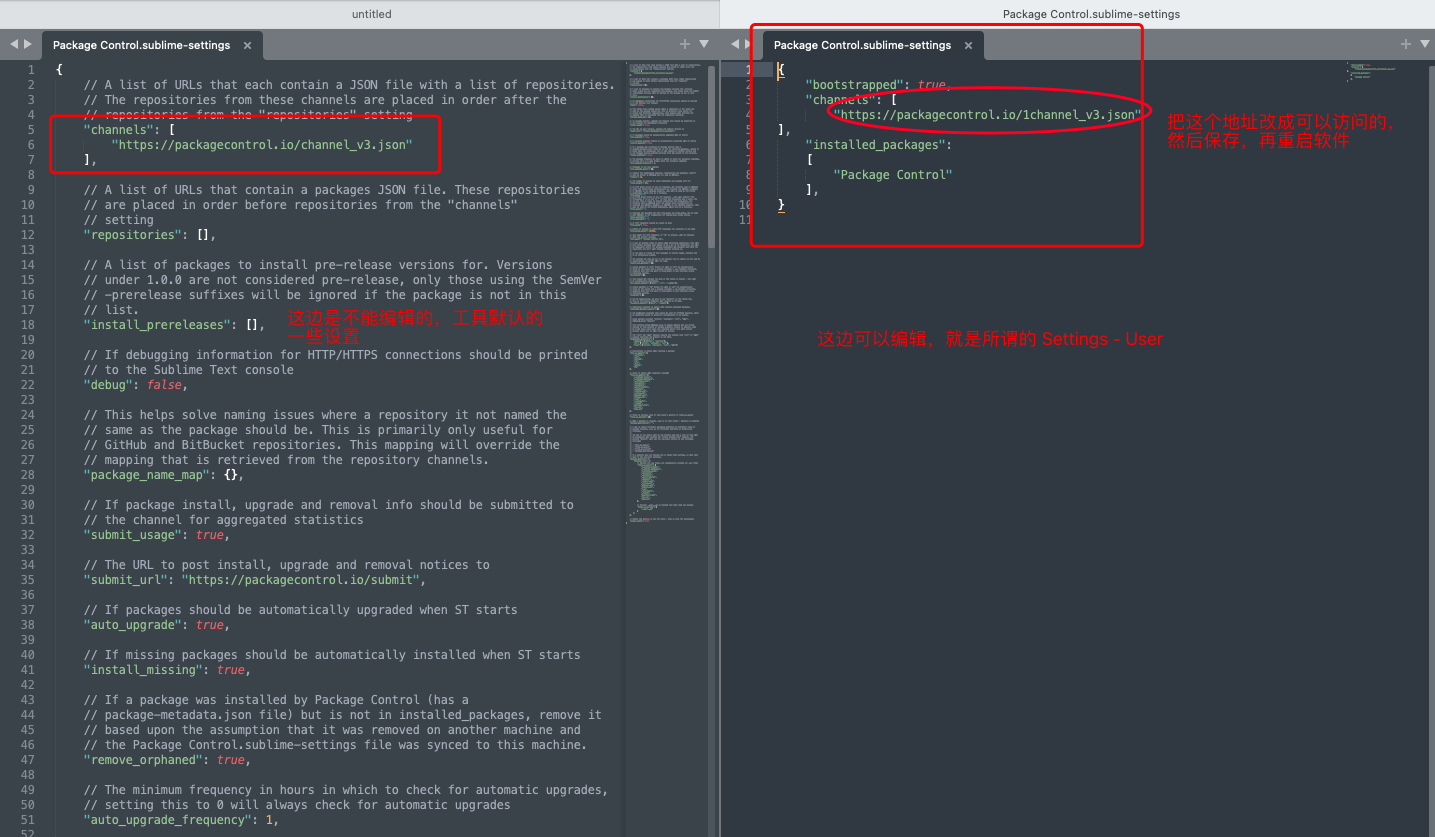Click "installed_packages" key in right pane

tap(875, 145)
